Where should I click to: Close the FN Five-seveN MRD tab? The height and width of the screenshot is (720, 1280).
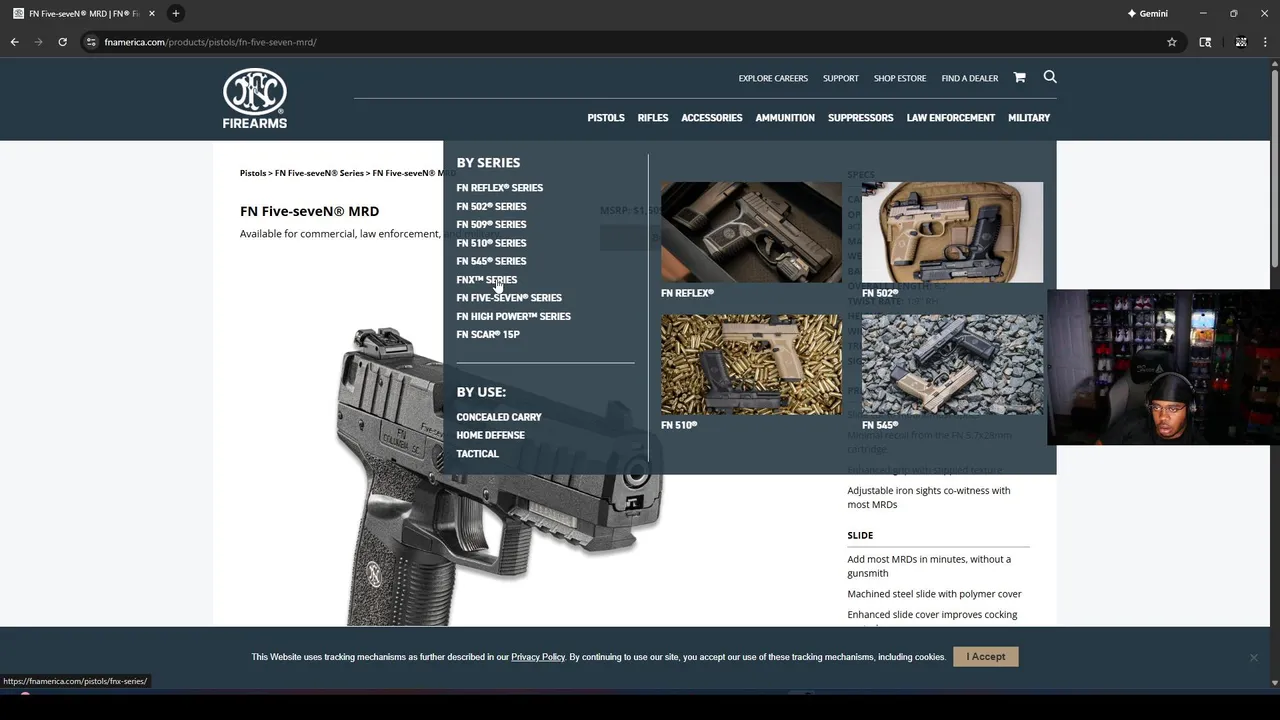click(x=152, y=13)
